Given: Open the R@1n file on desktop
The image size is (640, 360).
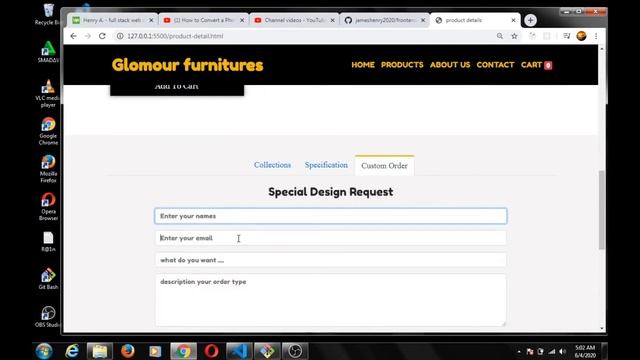Looking at the screenshot, I should (48, 242).
